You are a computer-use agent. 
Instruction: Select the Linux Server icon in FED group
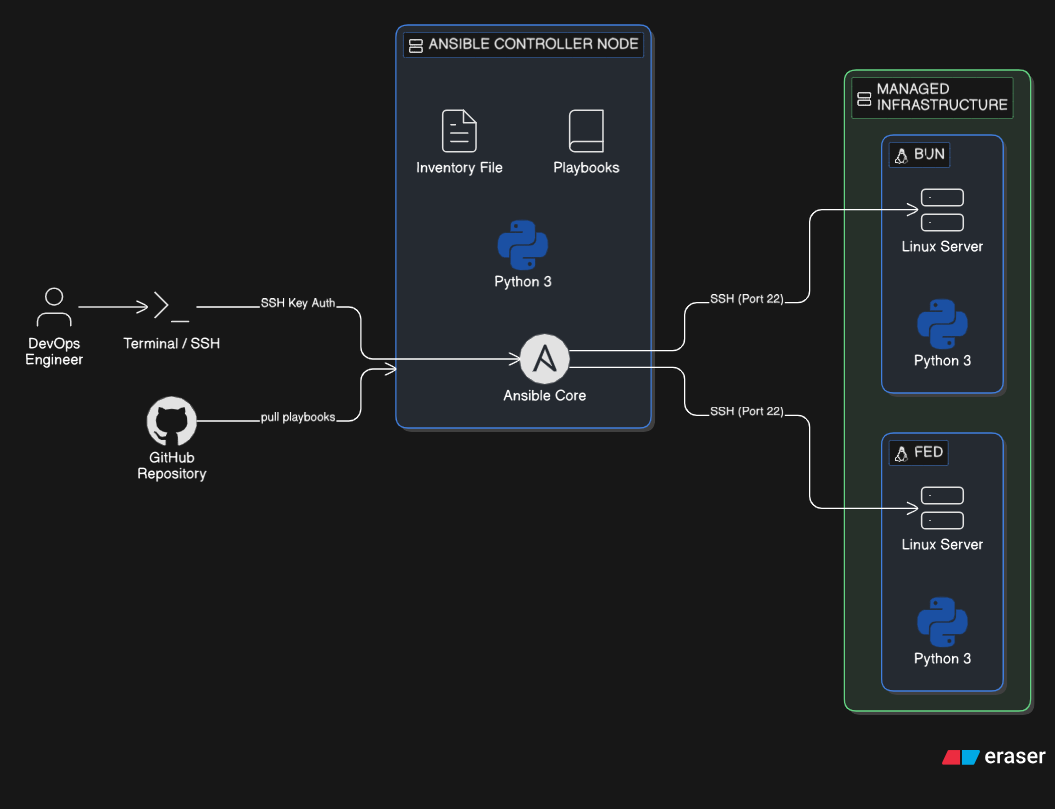[x=942, y=508]
